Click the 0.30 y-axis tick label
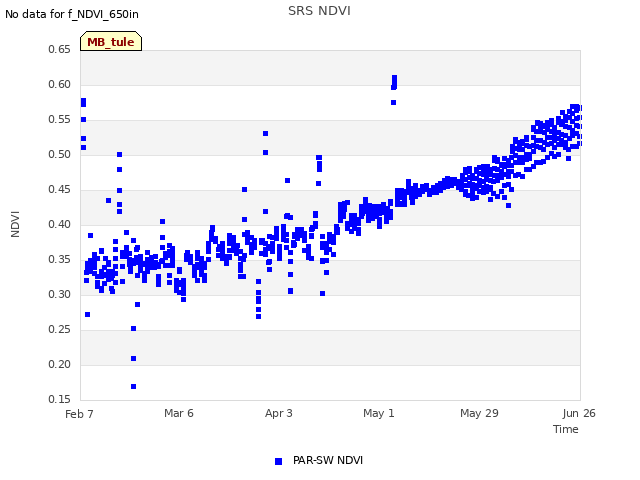640x480 pixels. pos(59,294)
